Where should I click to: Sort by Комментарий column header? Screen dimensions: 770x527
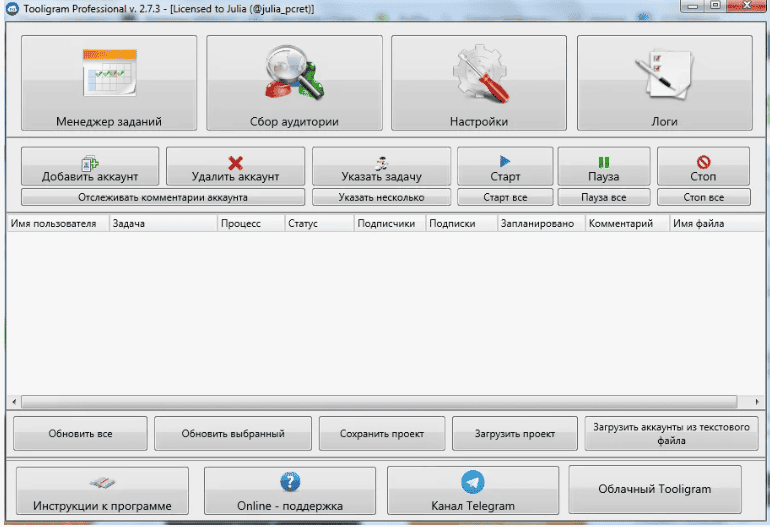[x=627, y=223]
